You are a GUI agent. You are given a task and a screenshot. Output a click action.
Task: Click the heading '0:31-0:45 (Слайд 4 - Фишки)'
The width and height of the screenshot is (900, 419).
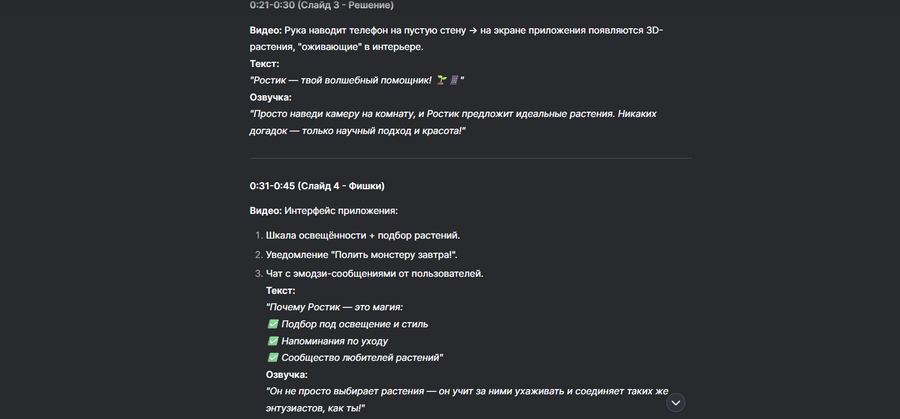coord(317,186)
